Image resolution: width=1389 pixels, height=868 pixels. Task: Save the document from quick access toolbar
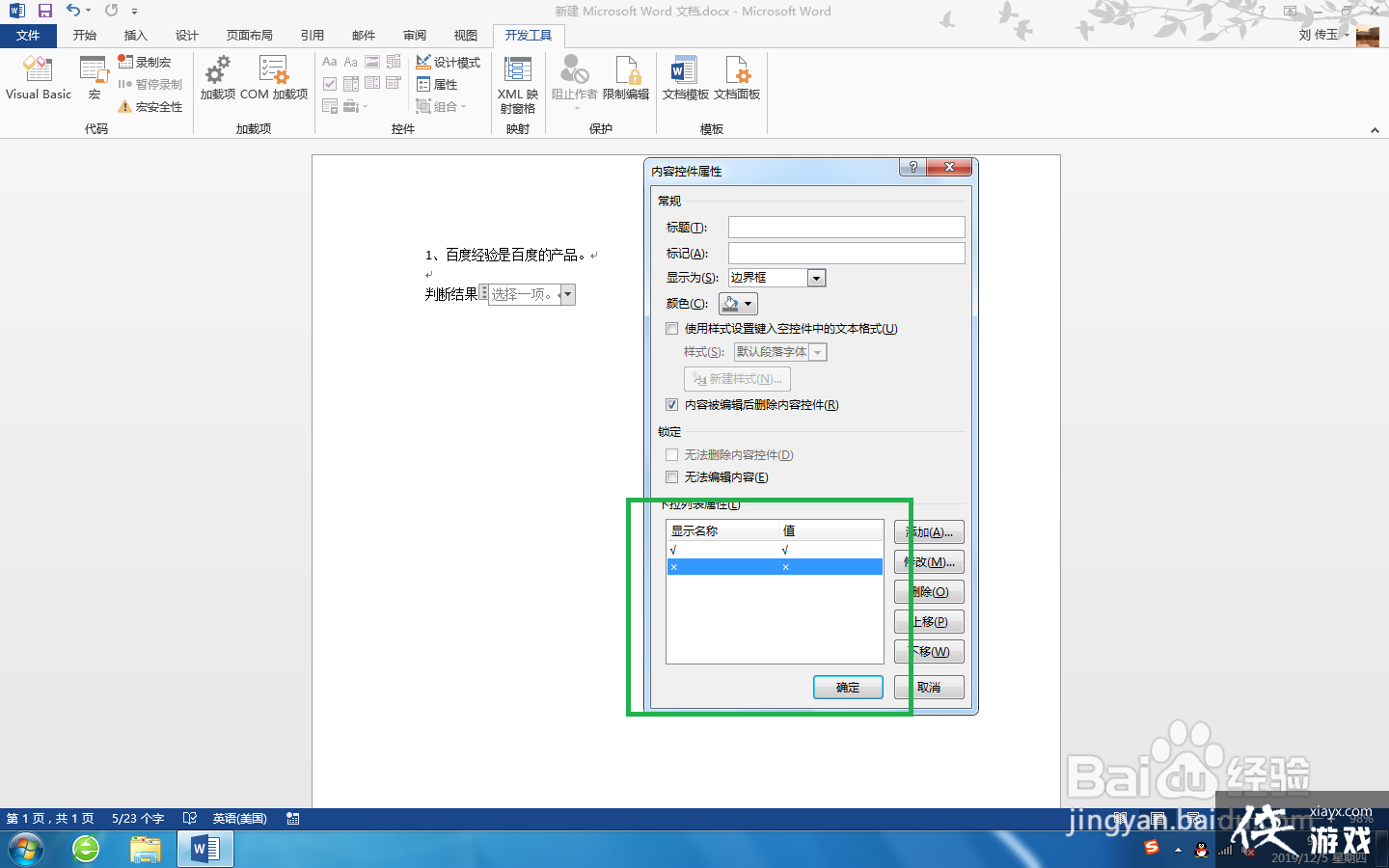[44, 11]
